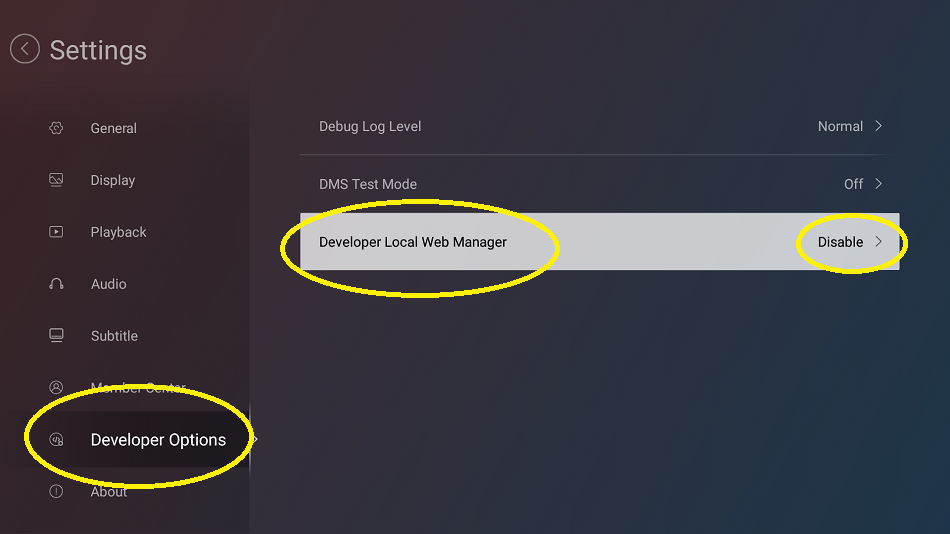Expand the Developer Local Web Manager chevron
This screenshot has width=950, height=534.
879,242
